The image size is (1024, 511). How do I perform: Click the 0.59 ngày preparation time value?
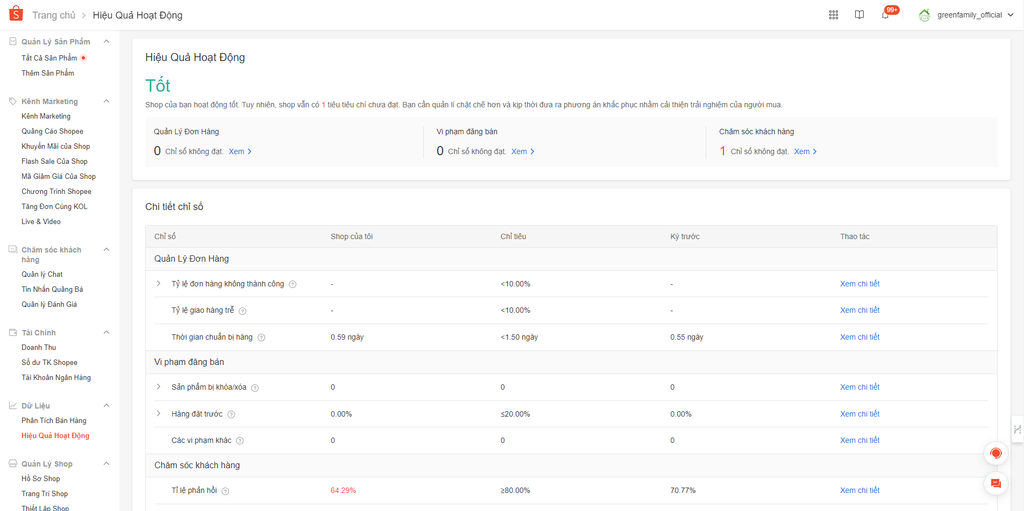[x=347, y=337]
